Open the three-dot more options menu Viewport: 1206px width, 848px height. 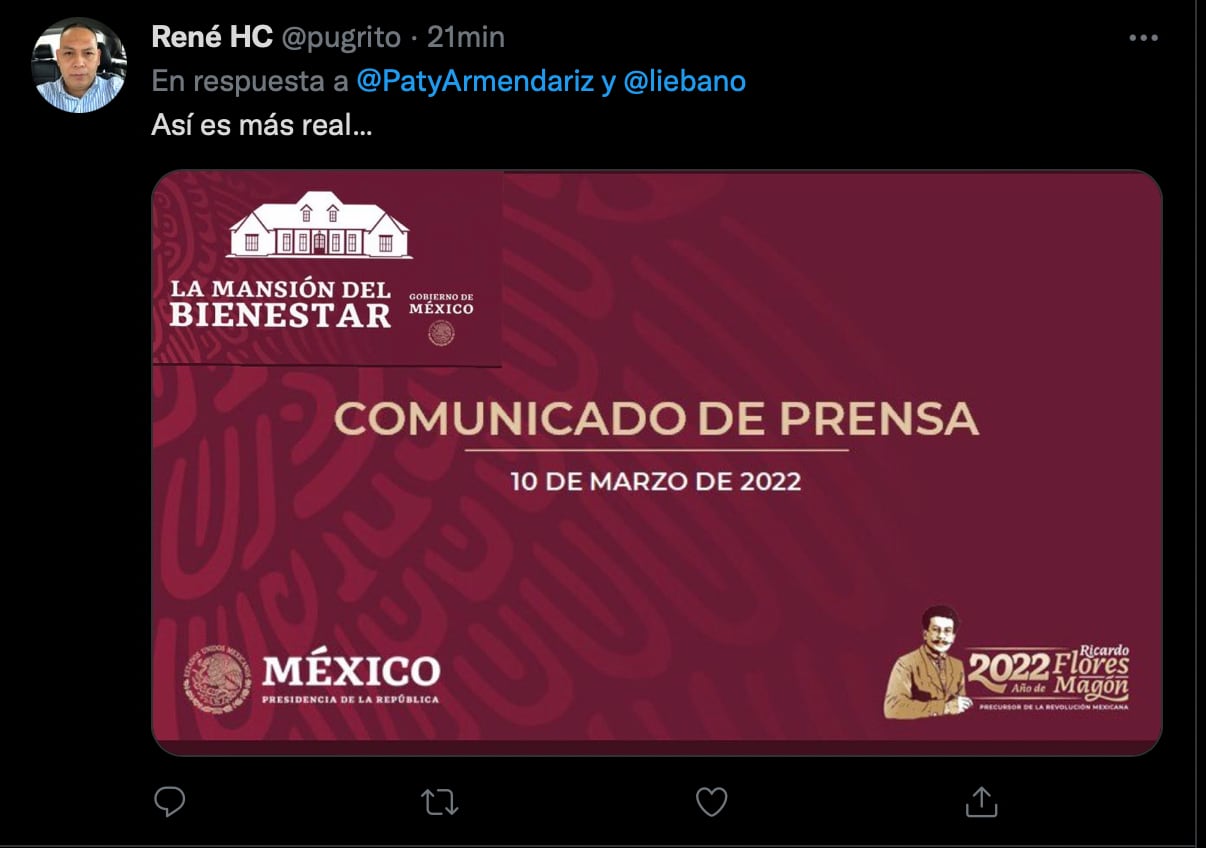click(x=1143, y=38)
